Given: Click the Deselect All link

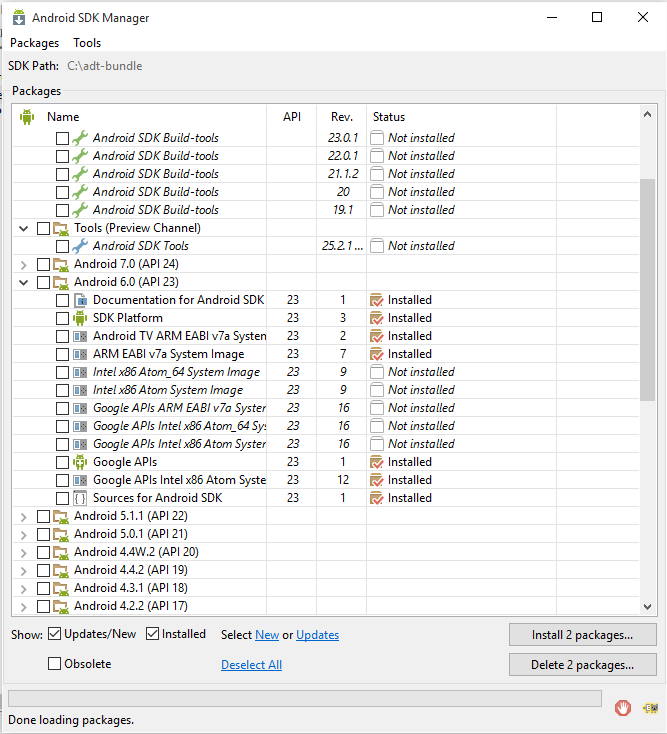Looking at the screenshot, I should pos(251,665).
